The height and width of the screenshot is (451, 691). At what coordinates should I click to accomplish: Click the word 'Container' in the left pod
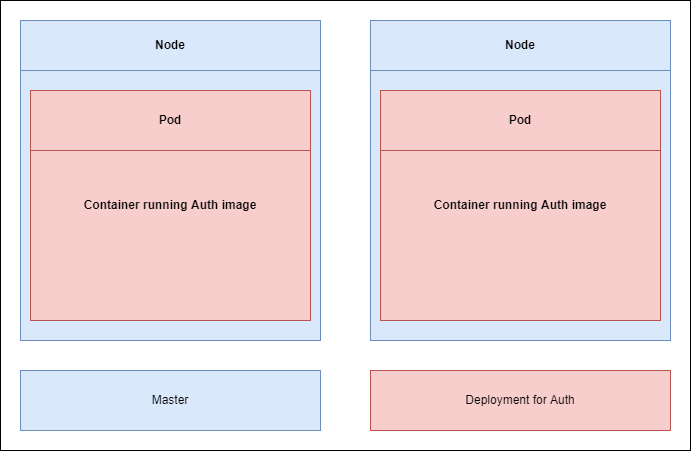pyautogui.click(x=111, y=205)
